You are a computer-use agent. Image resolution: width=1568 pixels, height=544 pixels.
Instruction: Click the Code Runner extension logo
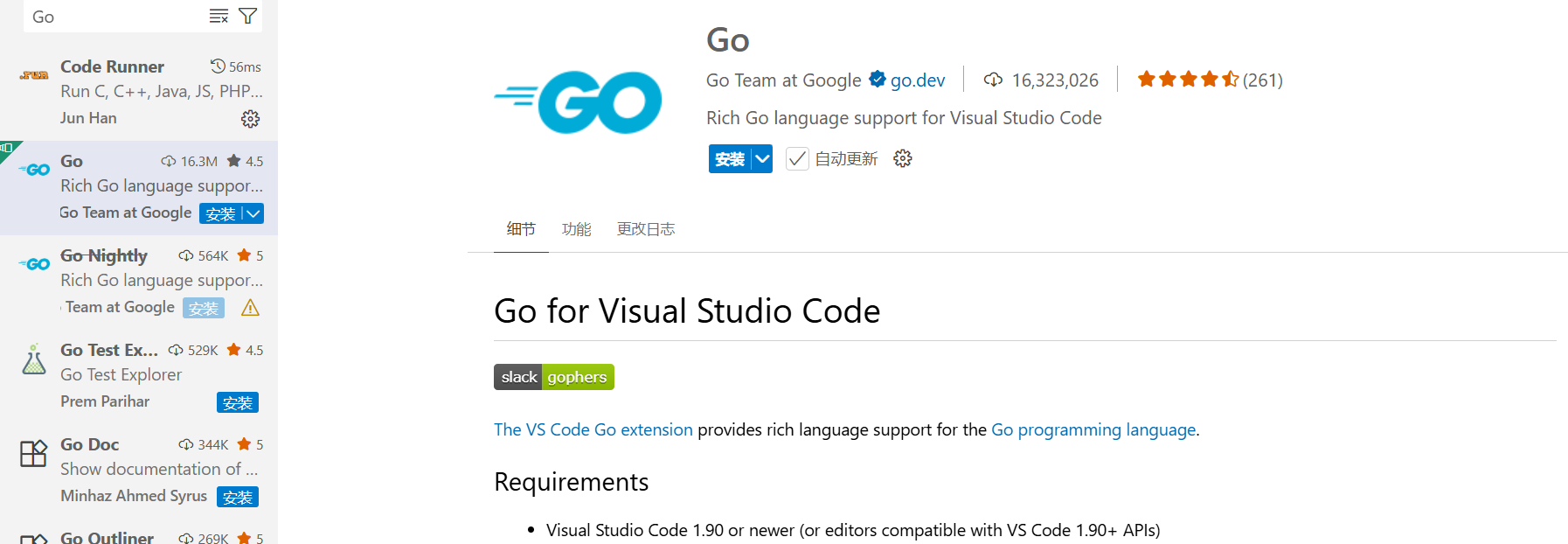[x=34, y=75]
